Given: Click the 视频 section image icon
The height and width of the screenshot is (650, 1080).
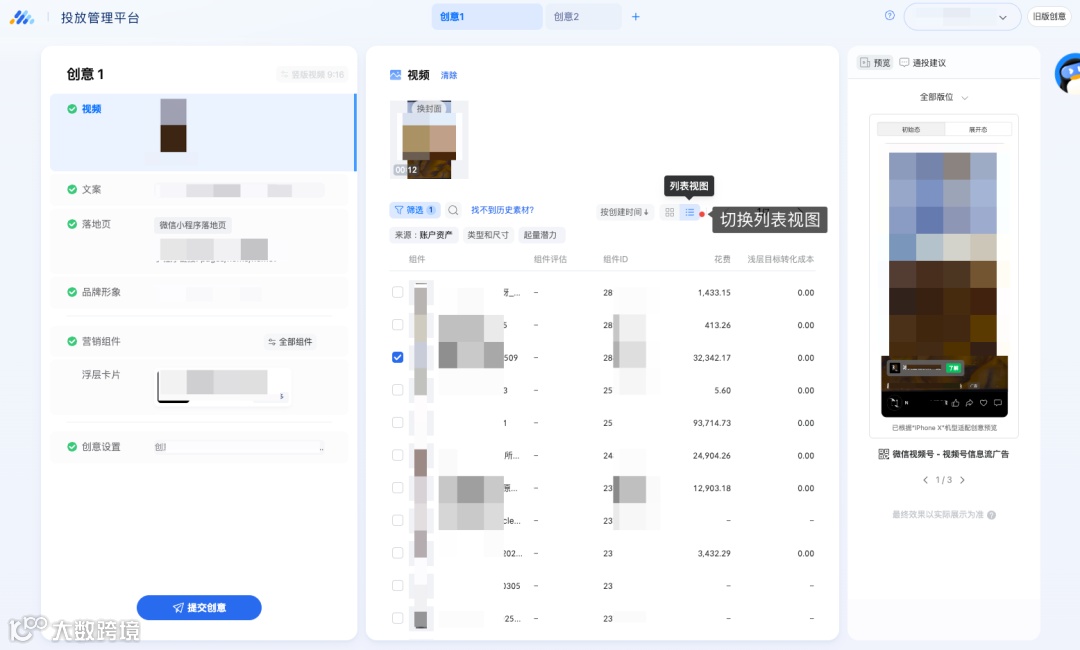Looking at the screenshot, I should point(395,74).
